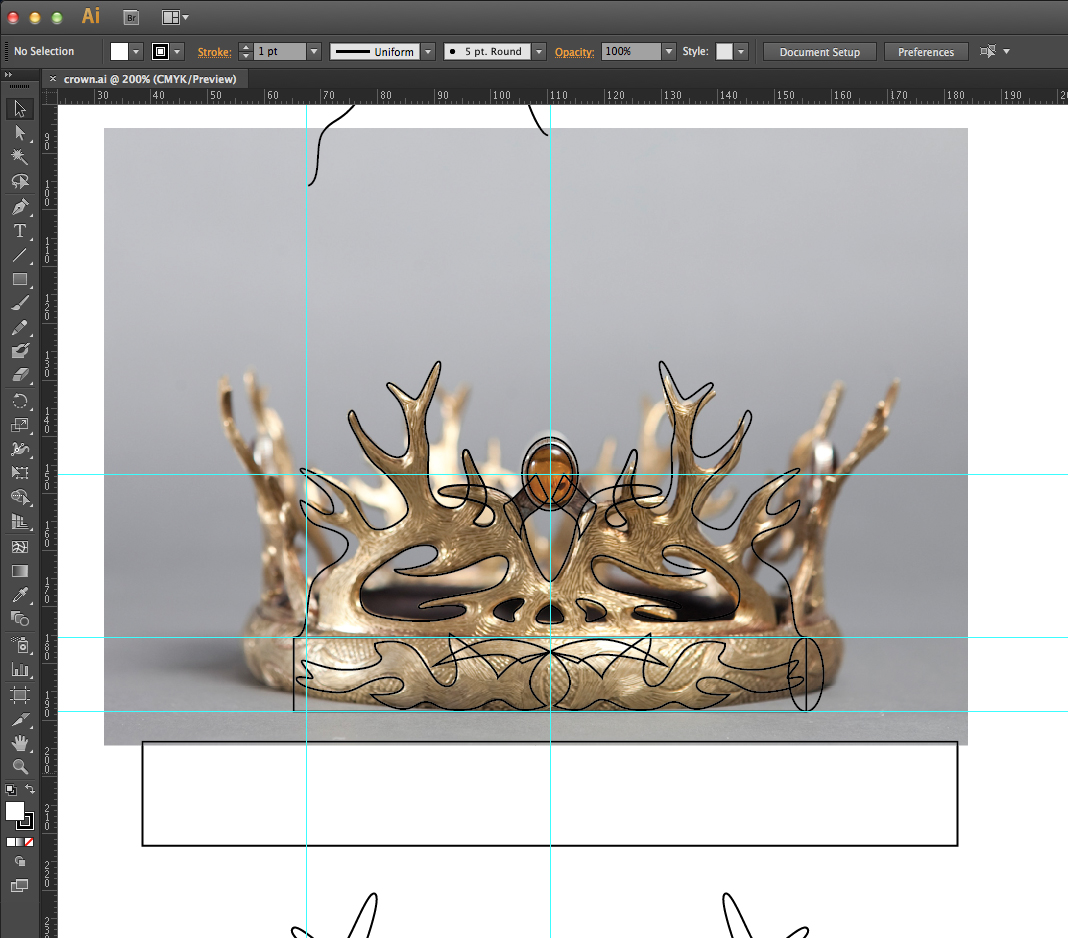Viewport: 1068px width, 938px height.
Task: Click the stroke weight field showing 1 pt
Action: 280,52
